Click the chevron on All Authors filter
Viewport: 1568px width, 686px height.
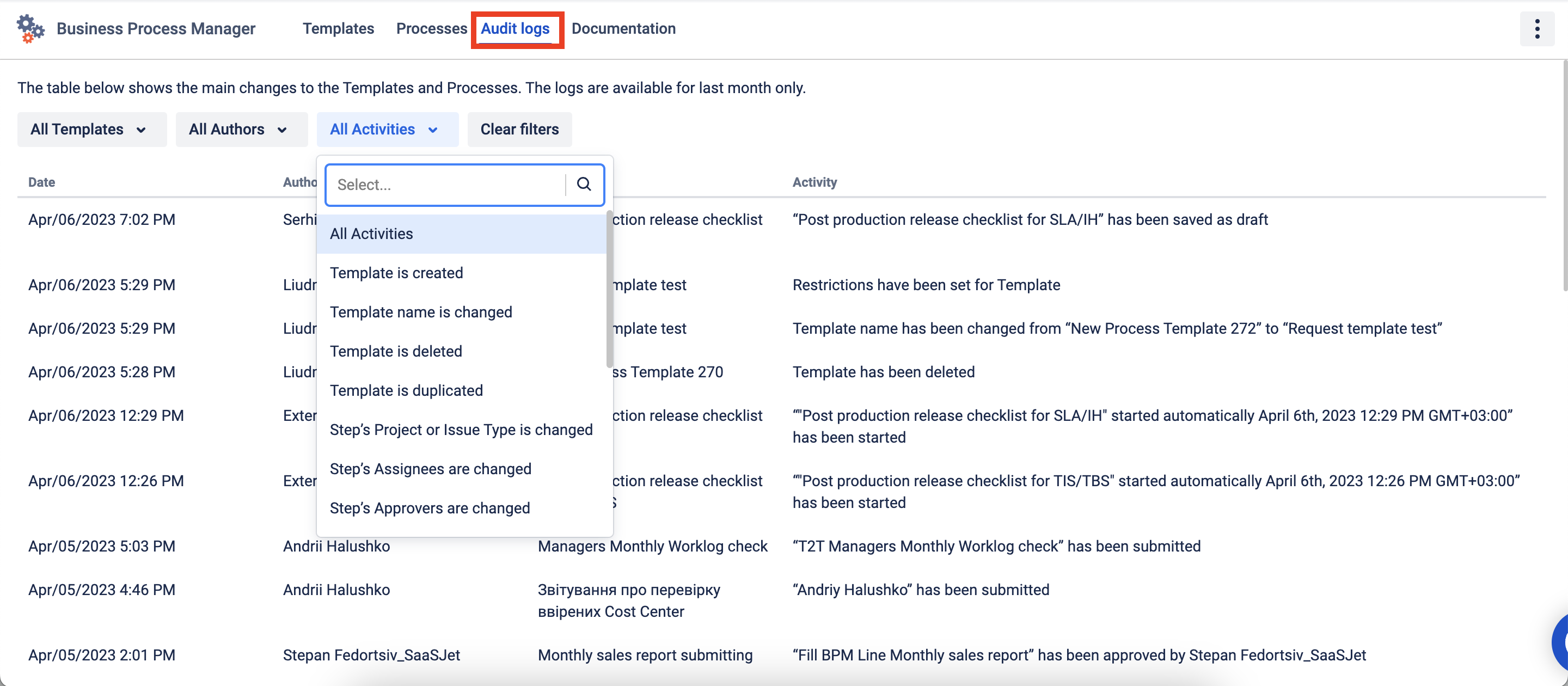[282, 130]
